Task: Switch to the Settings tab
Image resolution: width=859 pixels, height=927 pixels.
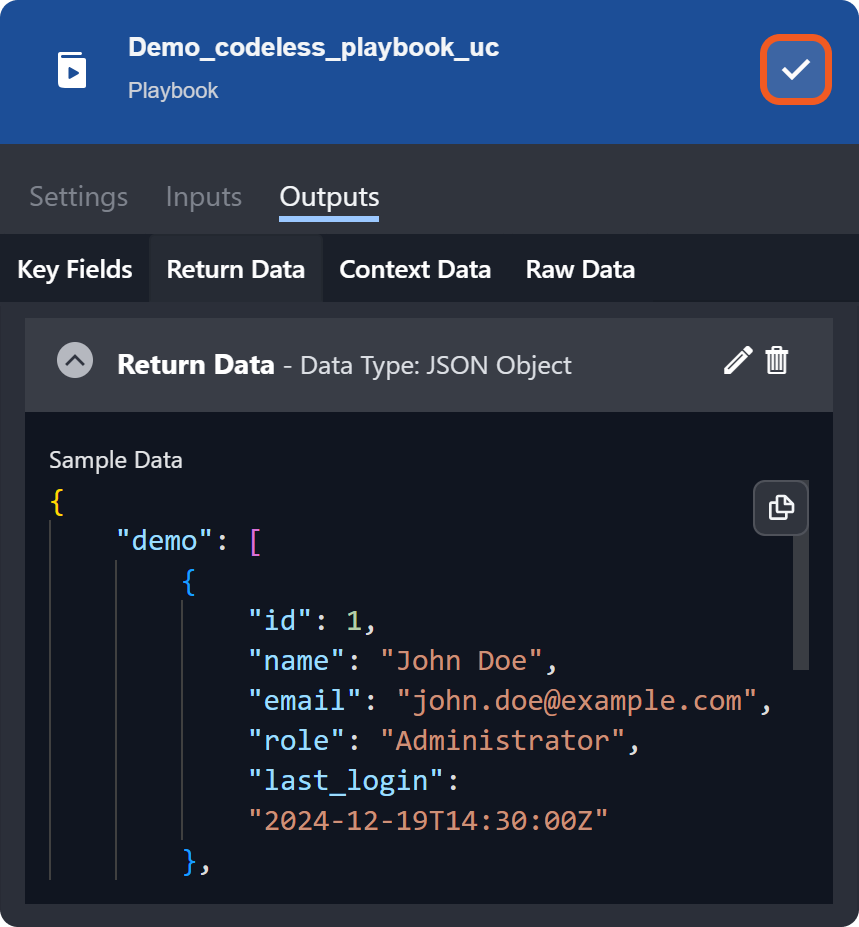Action: [x=78, y=197]
